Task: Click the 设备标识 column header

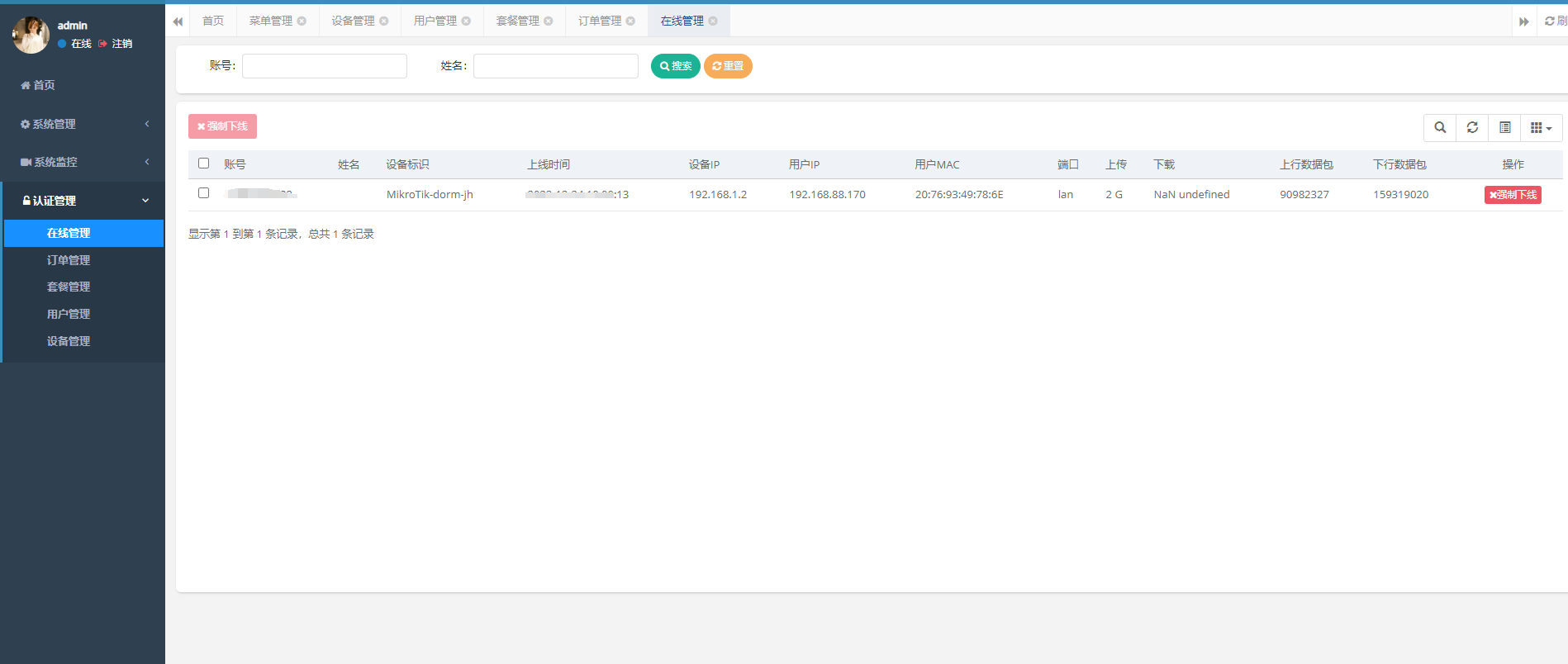Action: pyautogui.click(x=407, y=164)
